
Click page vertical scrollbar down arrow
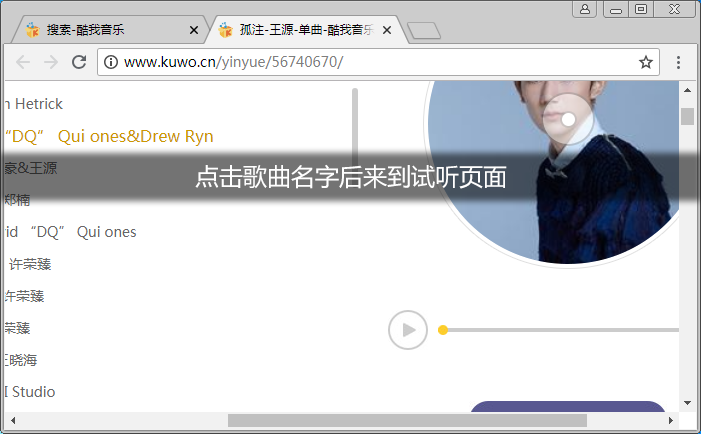(x=687, y=403)
